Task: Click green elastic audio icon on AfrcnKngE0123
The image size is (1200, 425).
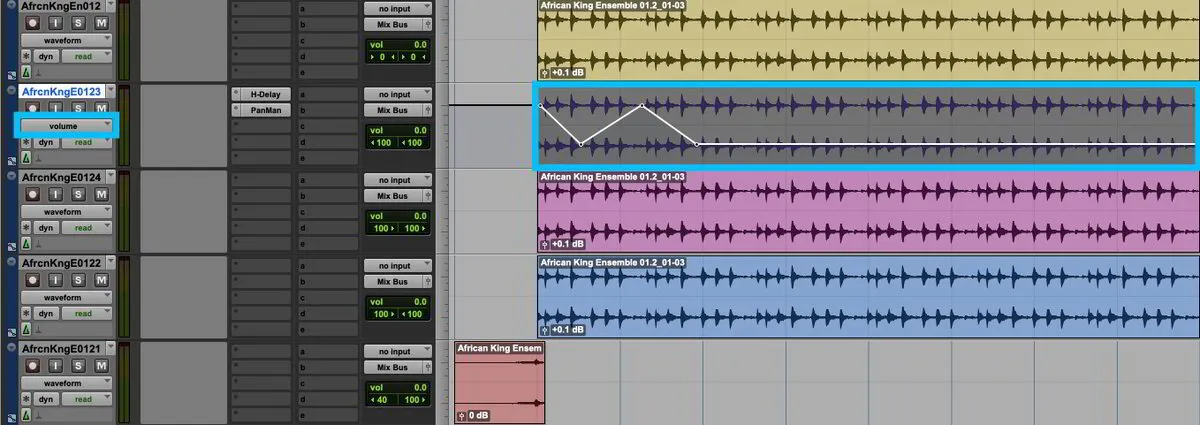Action: click(x=26, y=158)
